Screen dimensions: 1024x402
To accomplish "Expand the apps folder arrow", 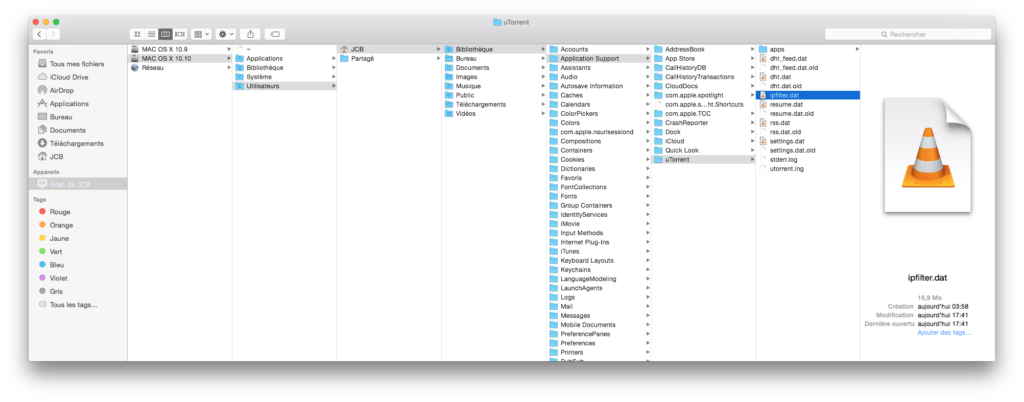I will coord(857,49).
